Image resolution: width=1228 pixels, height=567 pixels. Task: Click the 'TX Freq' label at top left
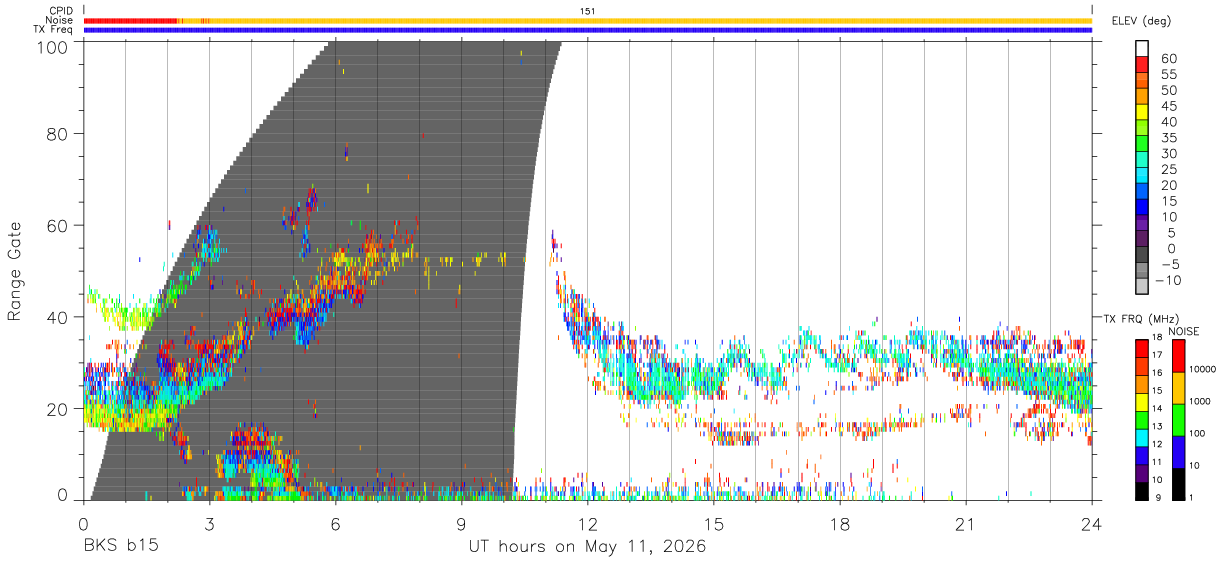53,30
